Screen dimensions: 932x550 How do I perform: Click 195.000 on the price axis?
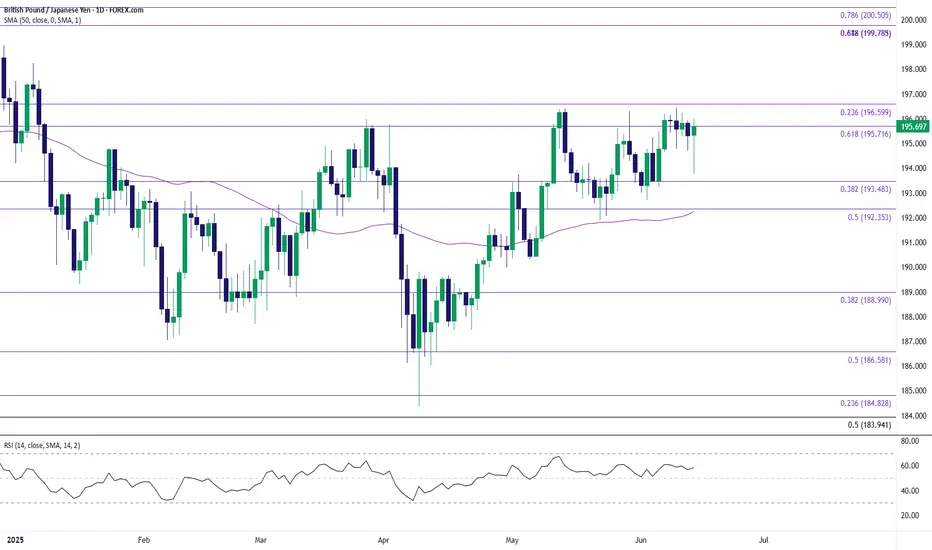(914, 144)
